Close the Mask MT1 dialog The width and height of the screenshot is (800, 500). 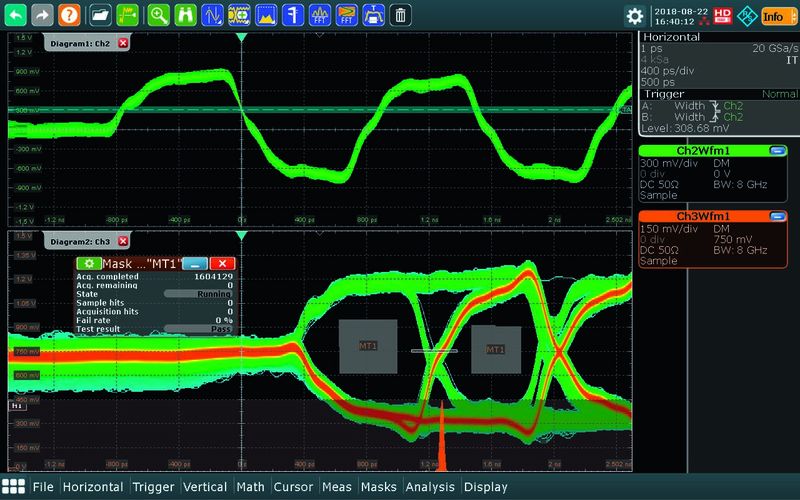point(222,263)
